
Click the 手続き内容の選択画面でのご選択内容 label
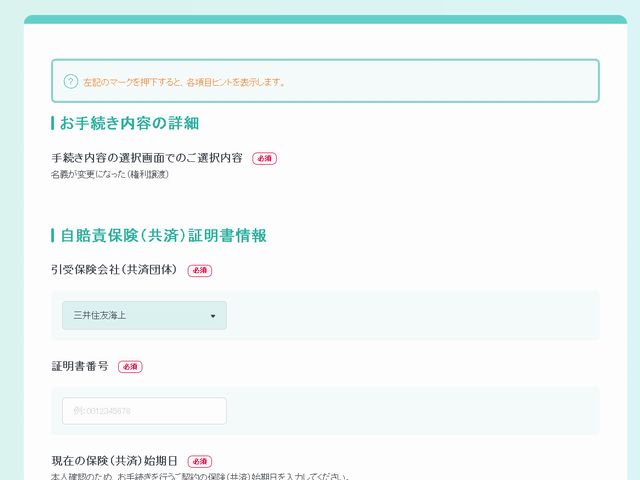(x=146, y=158)
